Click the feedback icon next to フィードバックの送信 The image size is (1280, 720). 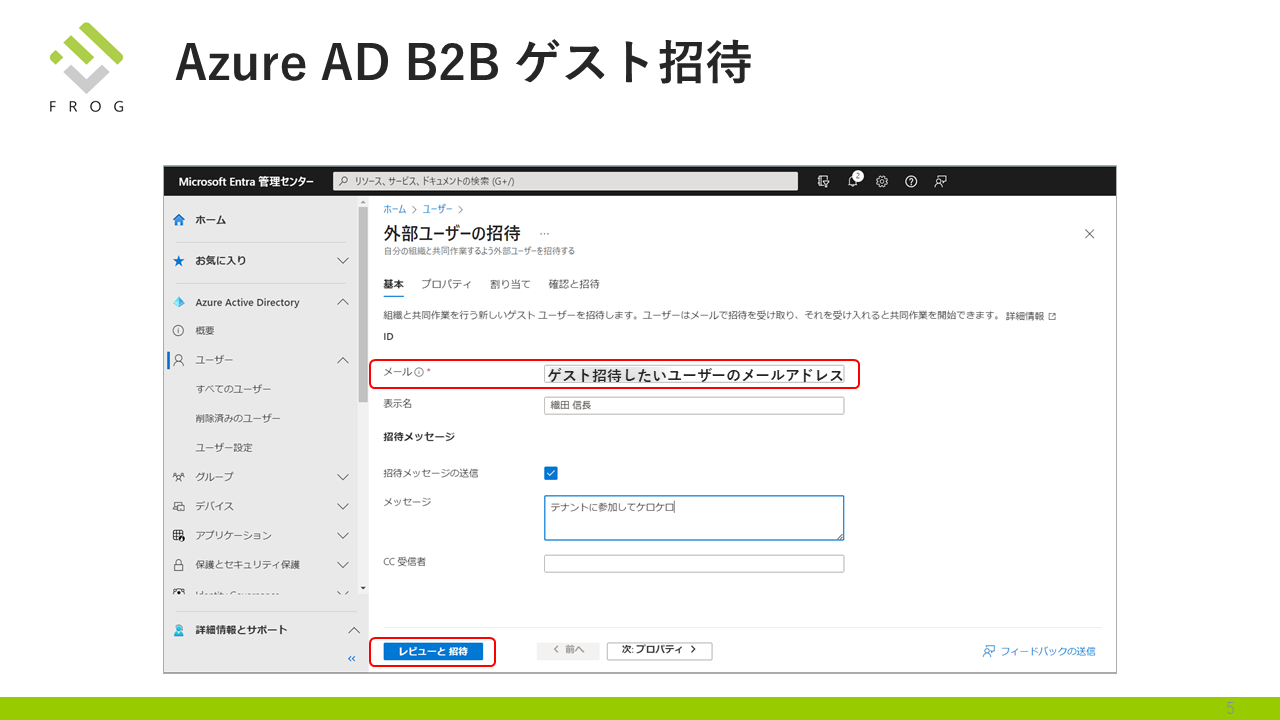pos(989,651)
